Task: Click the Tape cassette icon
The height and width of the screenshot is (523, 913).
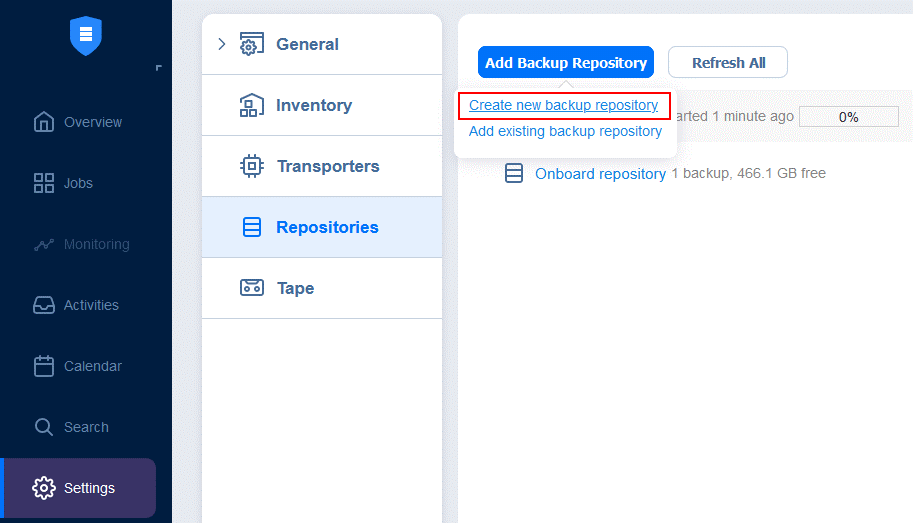Action: (x=252, y=288)
